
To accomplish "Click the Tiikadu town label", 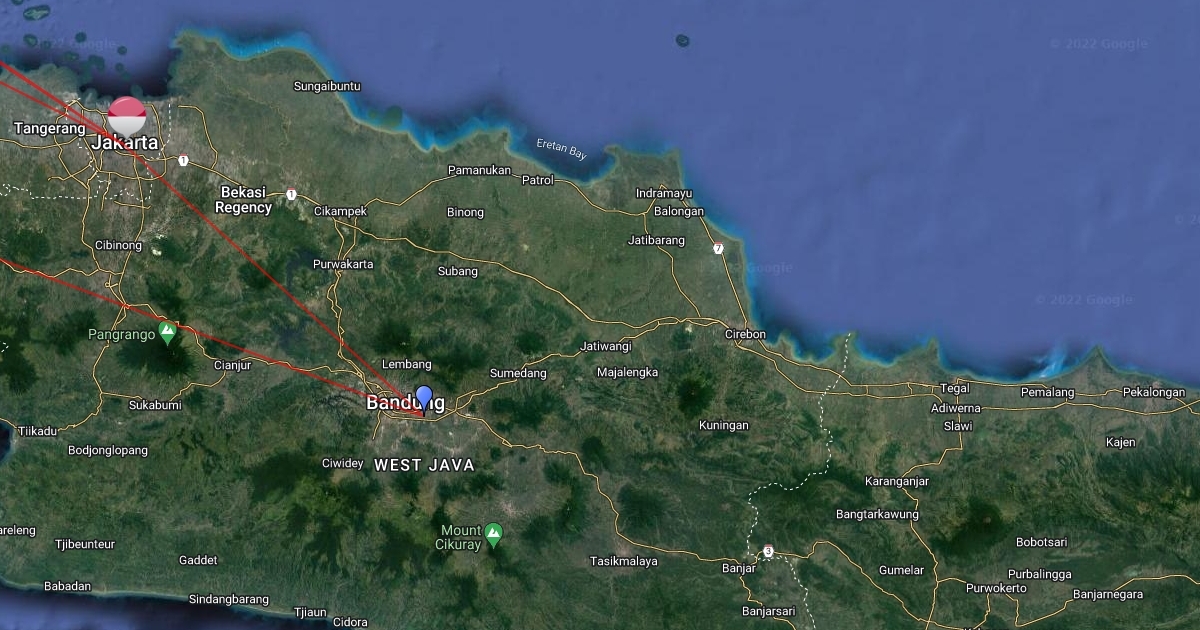I will pos(37,430).
